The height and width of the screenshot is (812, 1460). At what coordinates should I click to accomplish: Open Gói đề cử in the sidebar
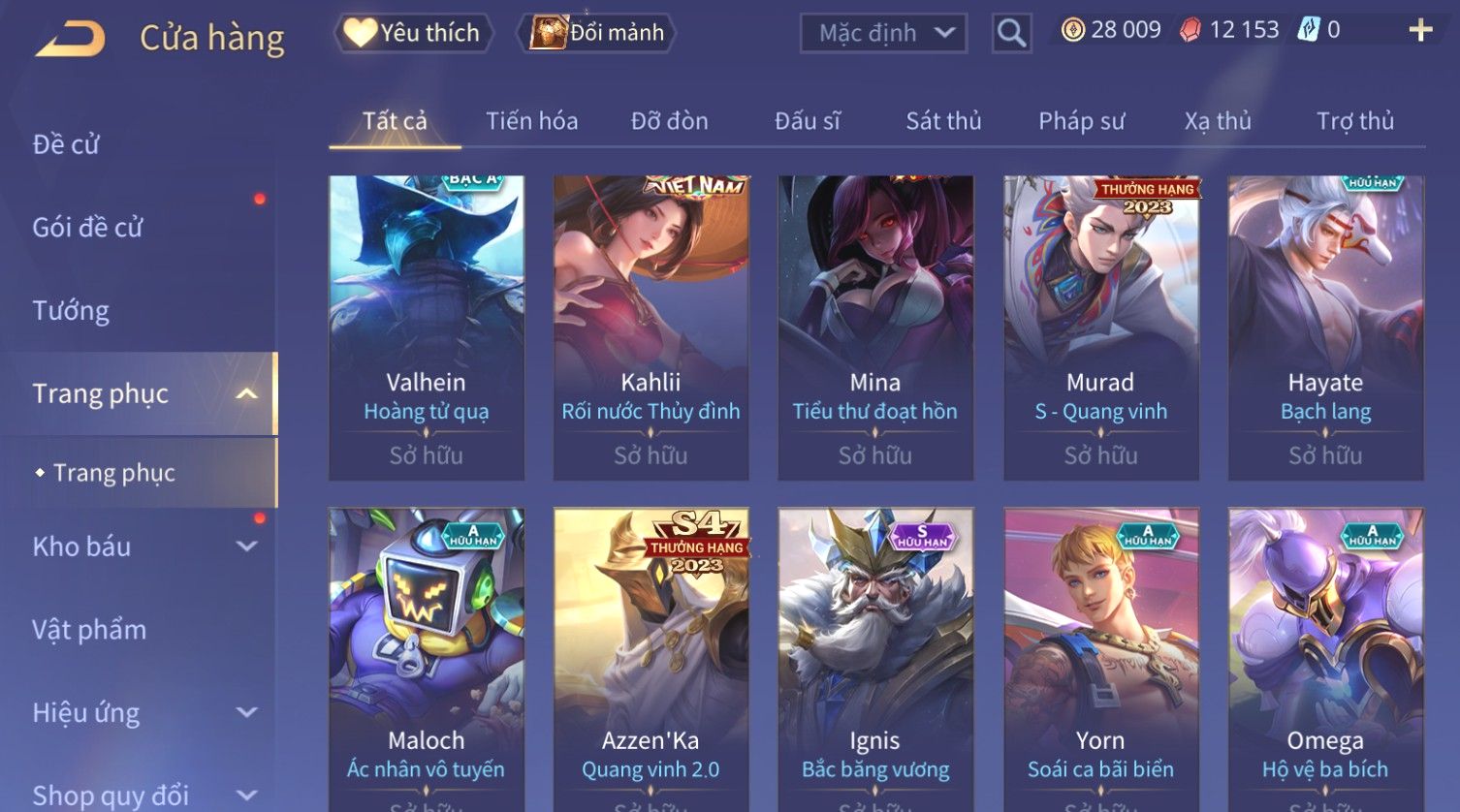[x=87, y=228]
